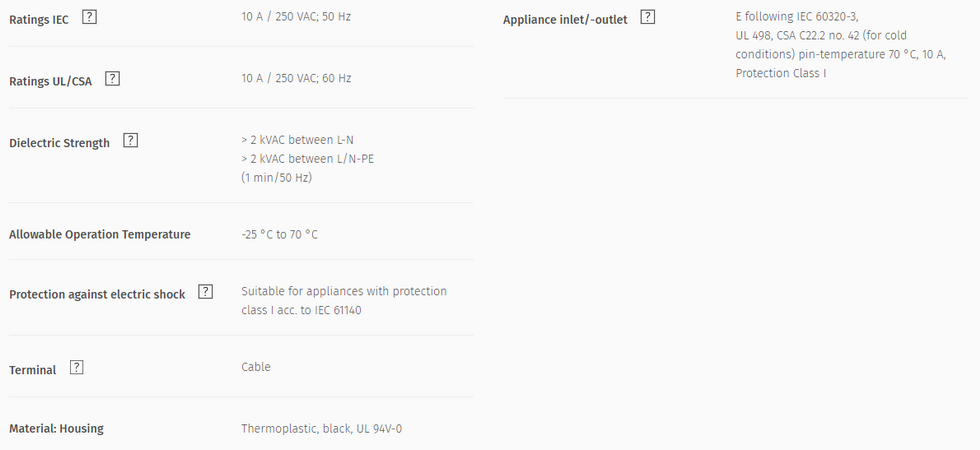Open help icon beside Ratings UL/CSA

(x=112, y=79)
